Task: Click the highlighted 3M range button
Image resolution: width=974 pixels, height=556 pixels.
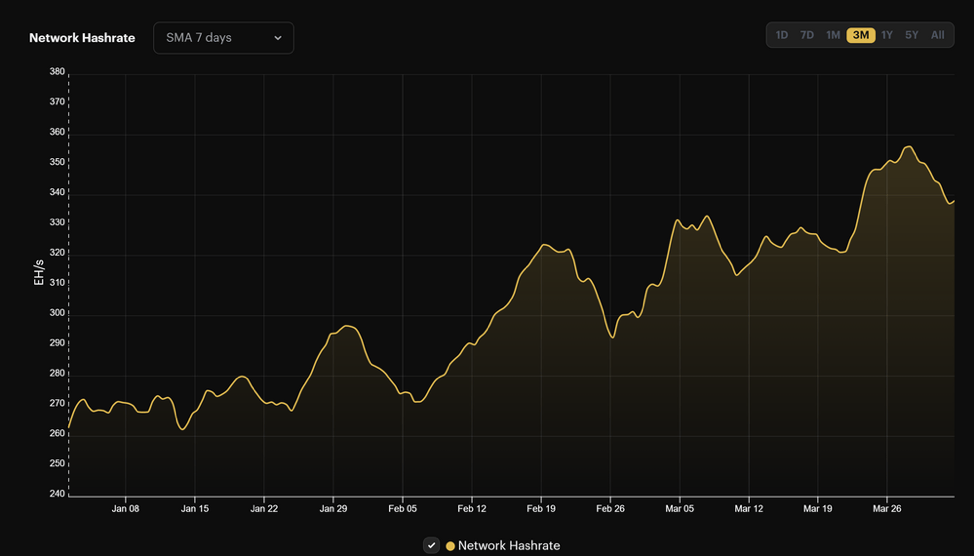Action: [x=860, y=35]
